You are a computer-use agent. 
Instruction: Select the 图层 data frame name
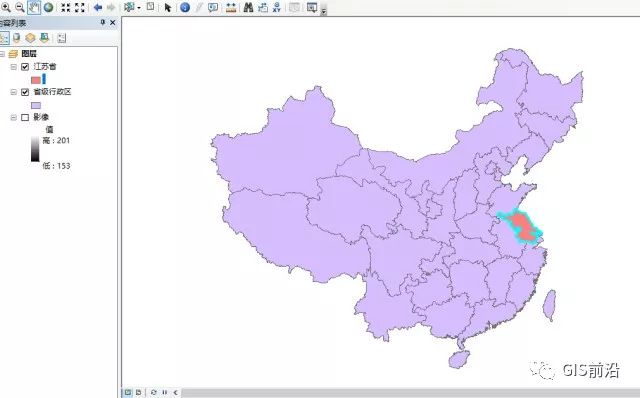click(x=29, y=53)
